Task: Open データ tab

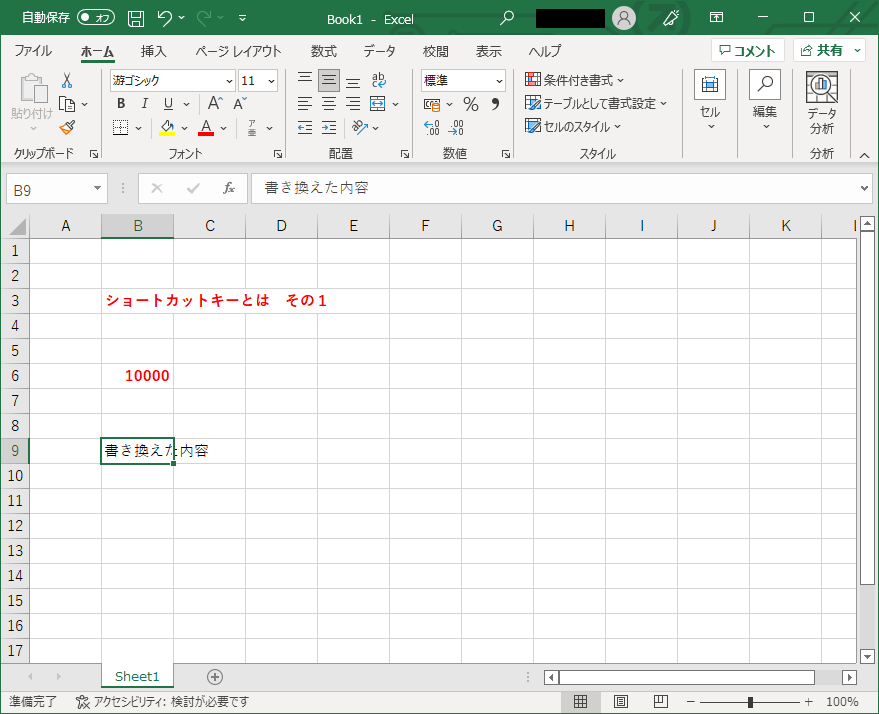Action: 379,51
